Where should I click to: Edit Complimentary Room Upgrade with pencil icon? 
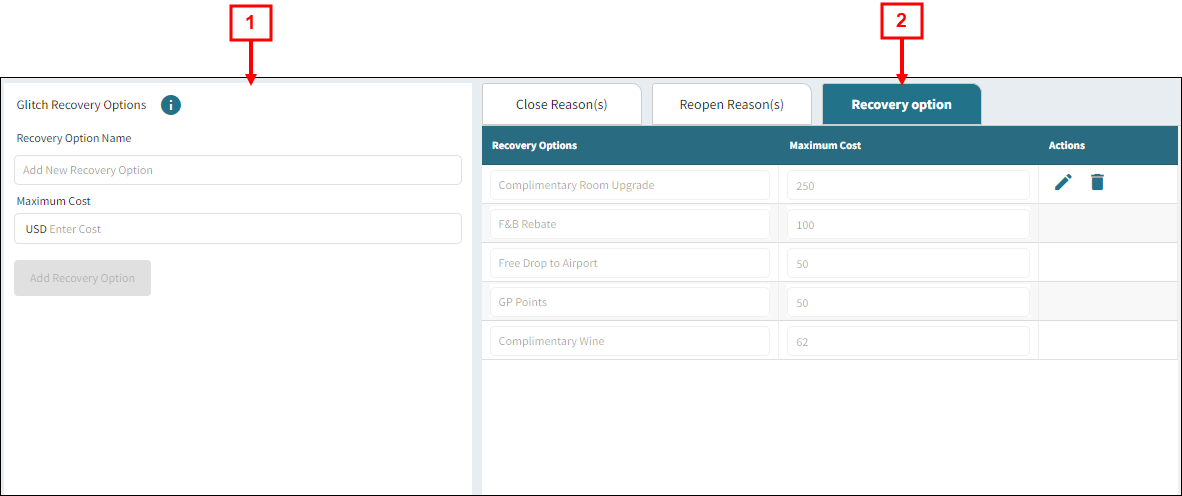pyautogui.click(x=1063, y=182)
